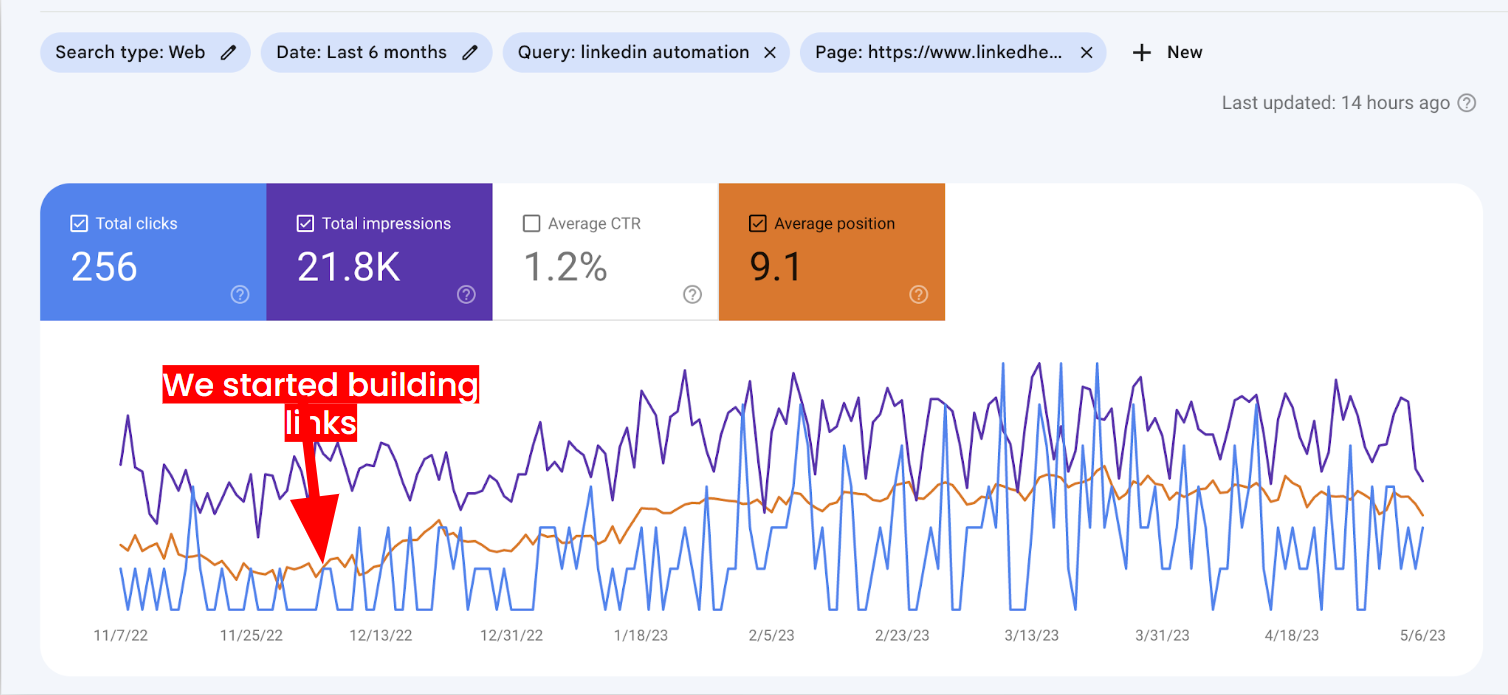
Task: Select the 9.1 average position value
Action: 774,267
